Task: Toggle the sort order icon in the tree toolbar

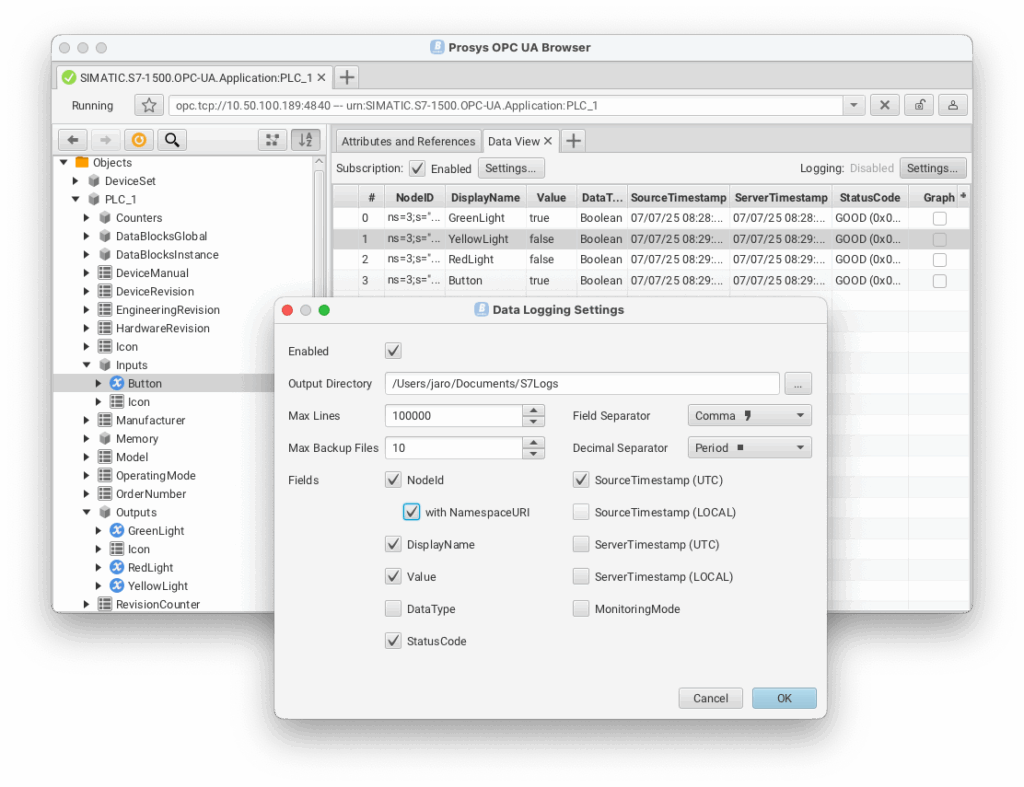Action: (306, 140)
